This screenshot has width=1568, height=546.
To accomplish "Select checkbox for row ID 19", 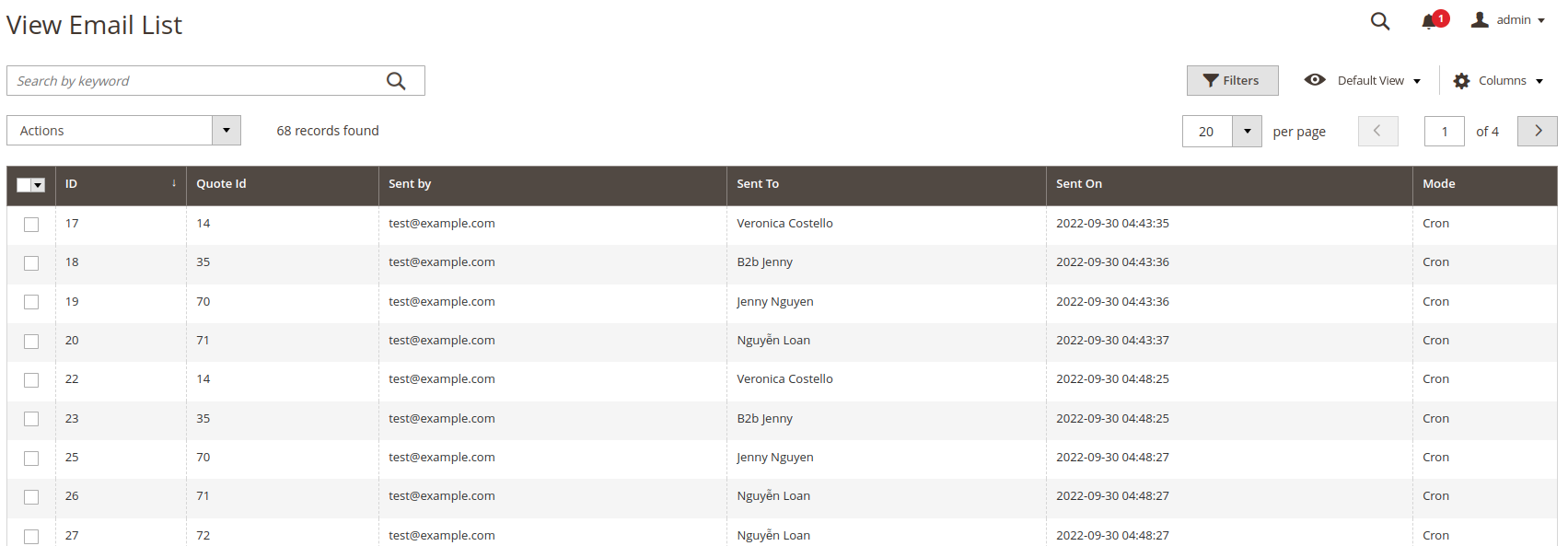I will (x=31, y=302).
